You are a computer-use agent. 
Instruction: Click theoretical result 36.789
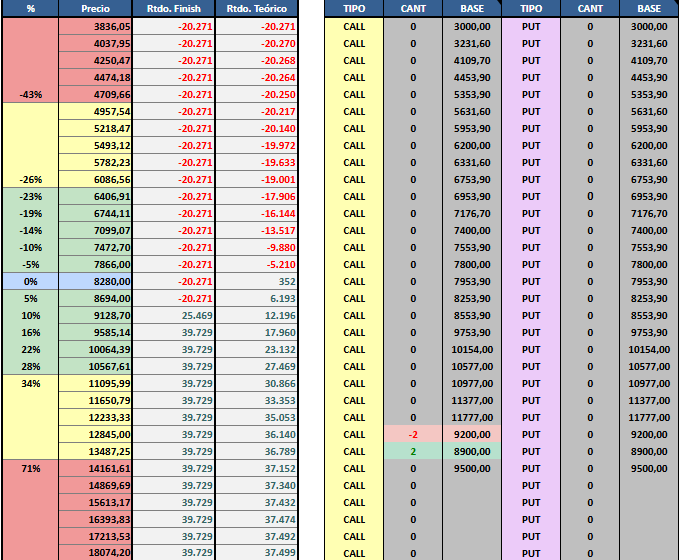(256, 452)
